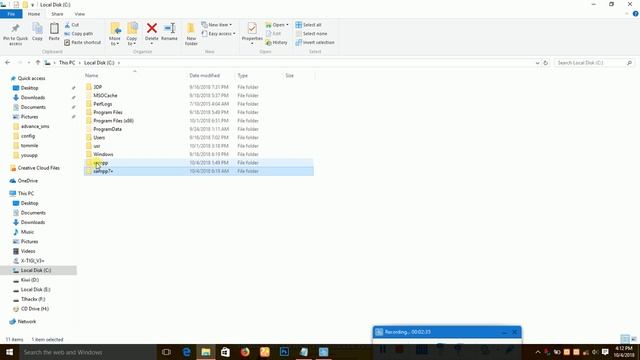The height and width of the screenshot is (360, 640).
Task: Open advance_sms in navigation pane
Action: pos(35,127)
